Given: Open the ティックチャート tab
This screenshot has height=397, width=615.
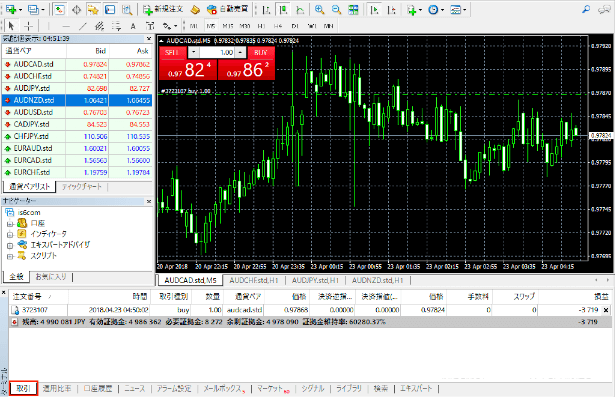Looking at the screenshot, I should (x=82, y=187).
